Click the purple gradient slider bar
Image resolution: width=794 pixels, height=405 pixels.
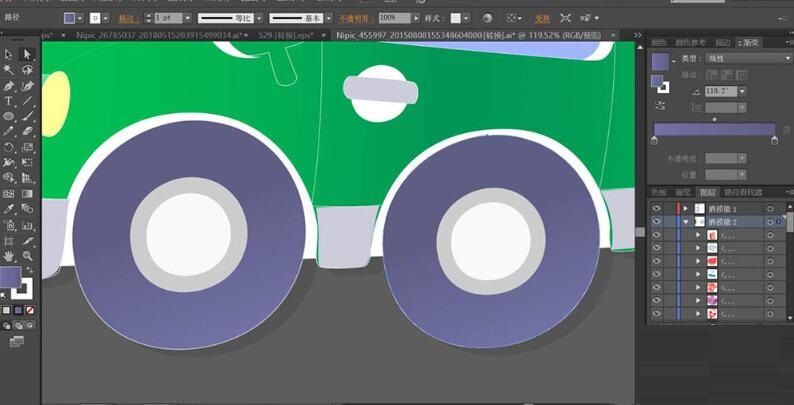point(713,129)
